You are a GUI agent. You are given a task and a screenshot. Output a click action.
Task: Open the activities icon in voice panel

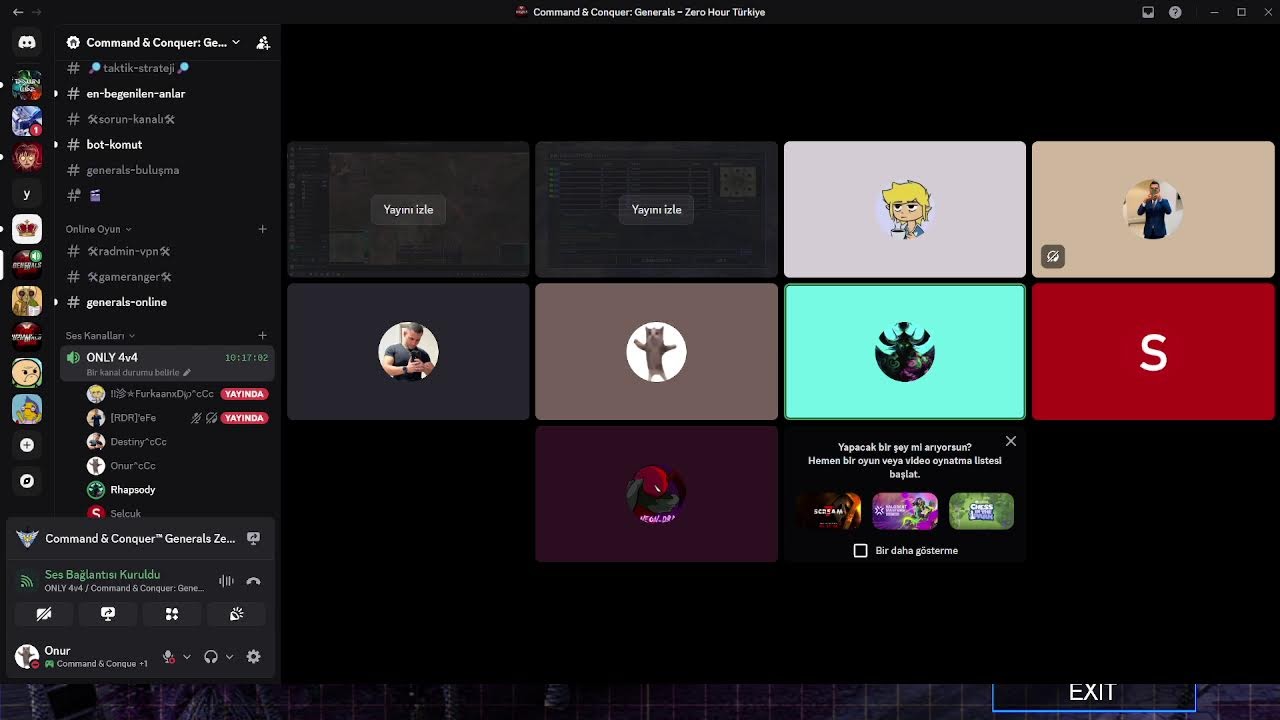[172, 614]
